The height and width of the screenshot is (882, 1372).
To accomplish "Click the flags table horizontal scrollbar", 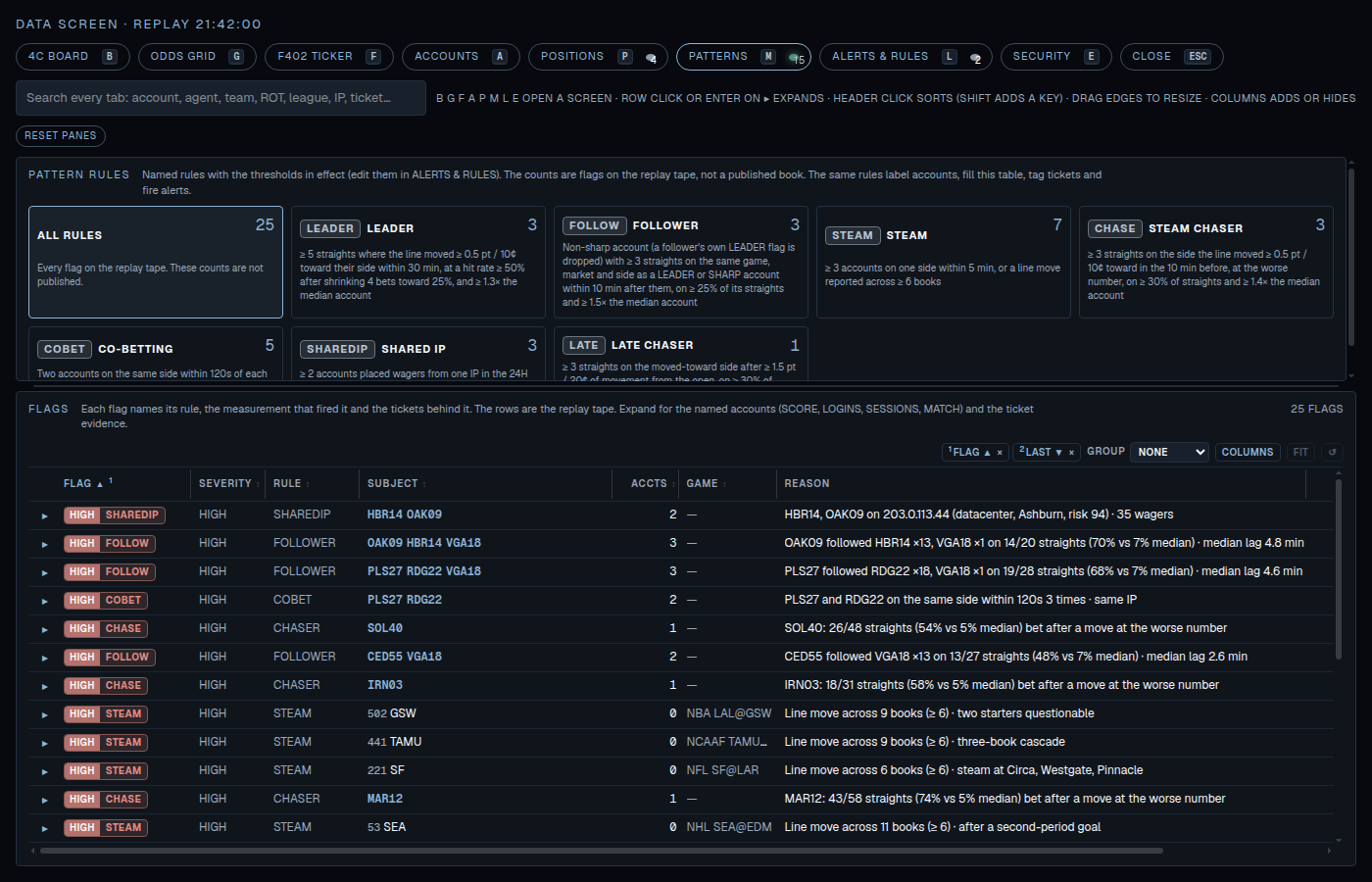I will pyautogui.click(x=602, y=851).
